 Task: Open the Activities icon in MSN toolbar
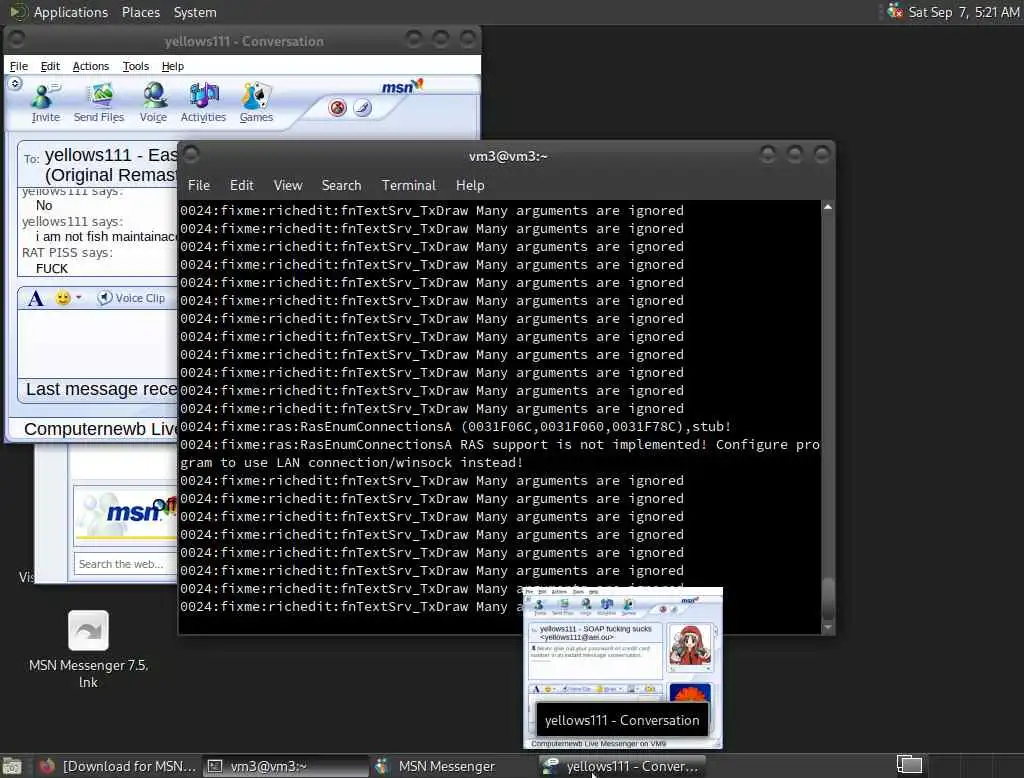click(203, 103)
